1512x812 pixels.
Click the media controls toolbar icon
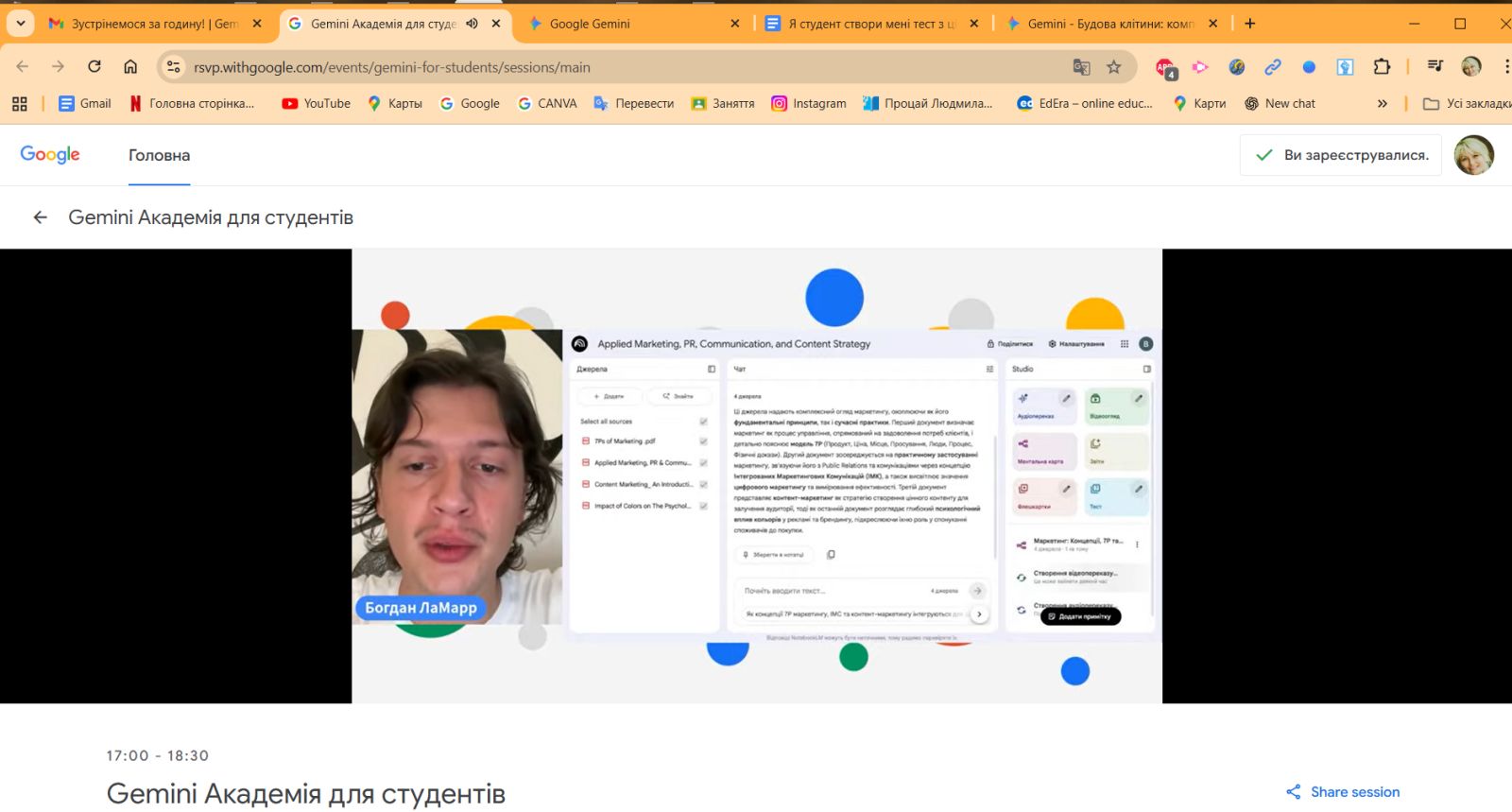pyautogui.click(x=1435, y=66)
